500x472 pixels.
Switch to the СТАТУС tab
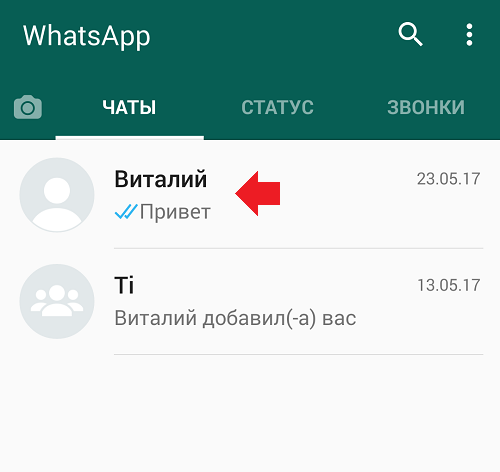[x=277, y=107]
